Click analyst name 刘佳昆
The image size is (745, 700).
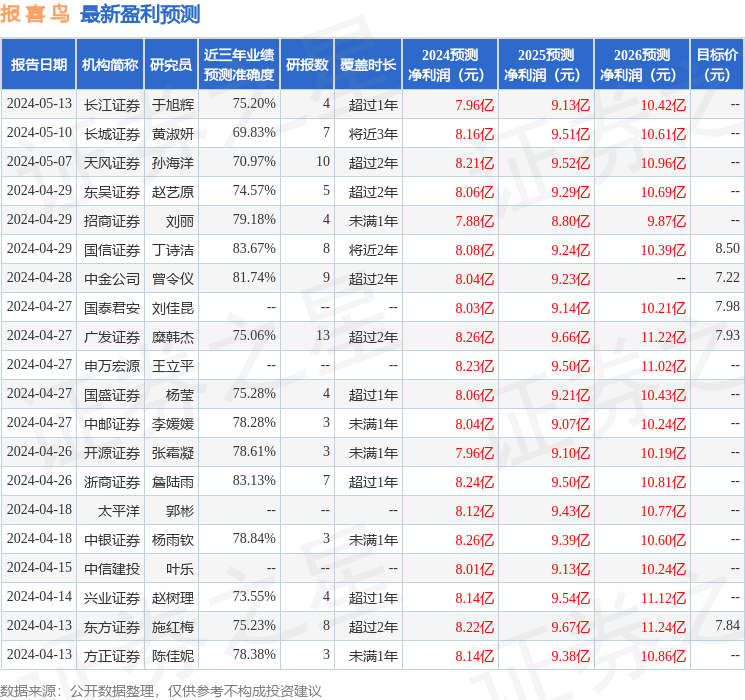click(x=173, y=307)
